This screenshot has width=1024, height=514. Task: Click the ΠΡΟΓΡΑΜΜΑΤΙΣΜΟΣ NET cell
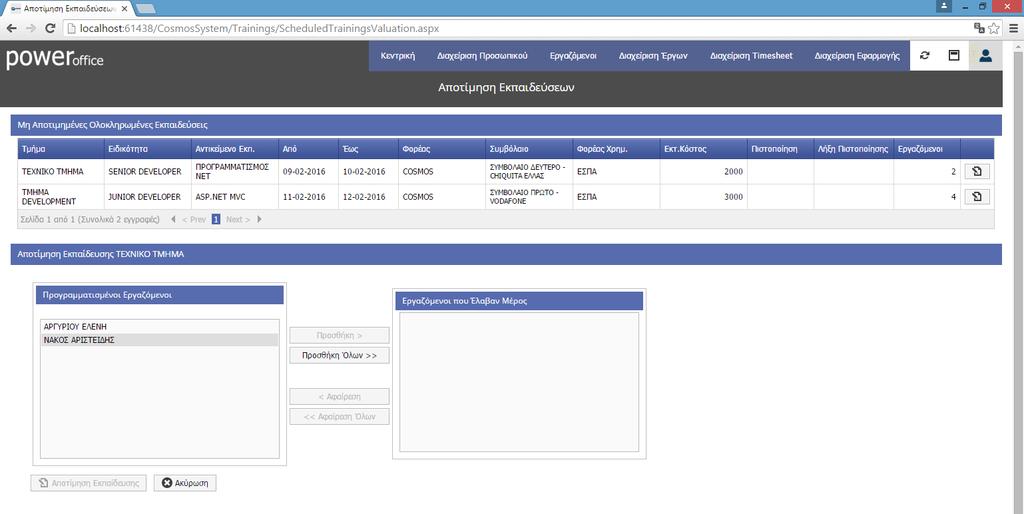coord(234,172)
